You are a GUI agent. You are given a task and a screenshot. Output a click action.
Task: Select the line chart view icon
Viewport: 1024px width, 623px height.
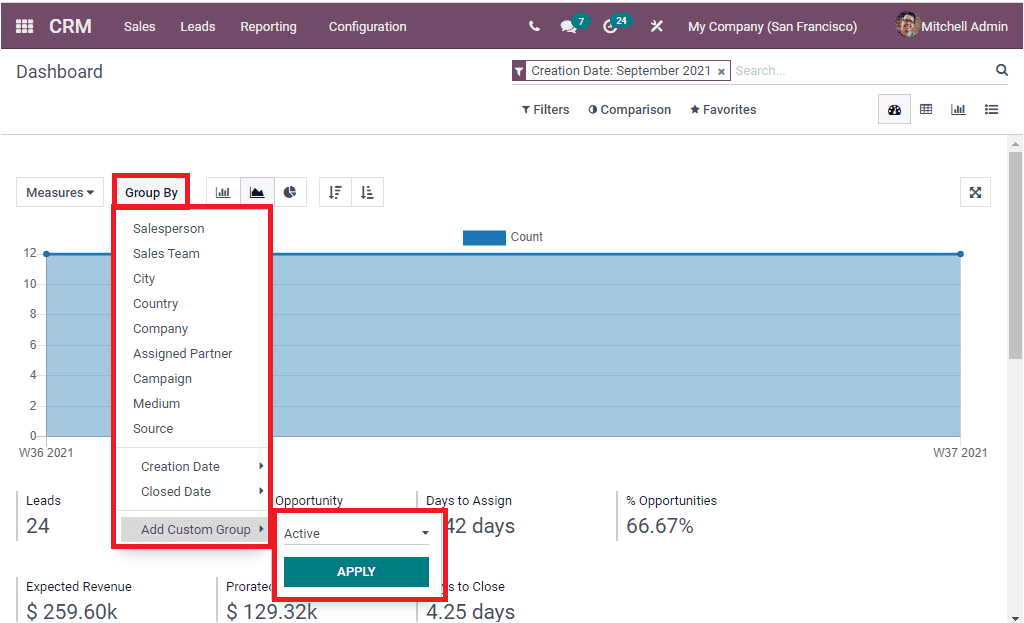[255, 191]
